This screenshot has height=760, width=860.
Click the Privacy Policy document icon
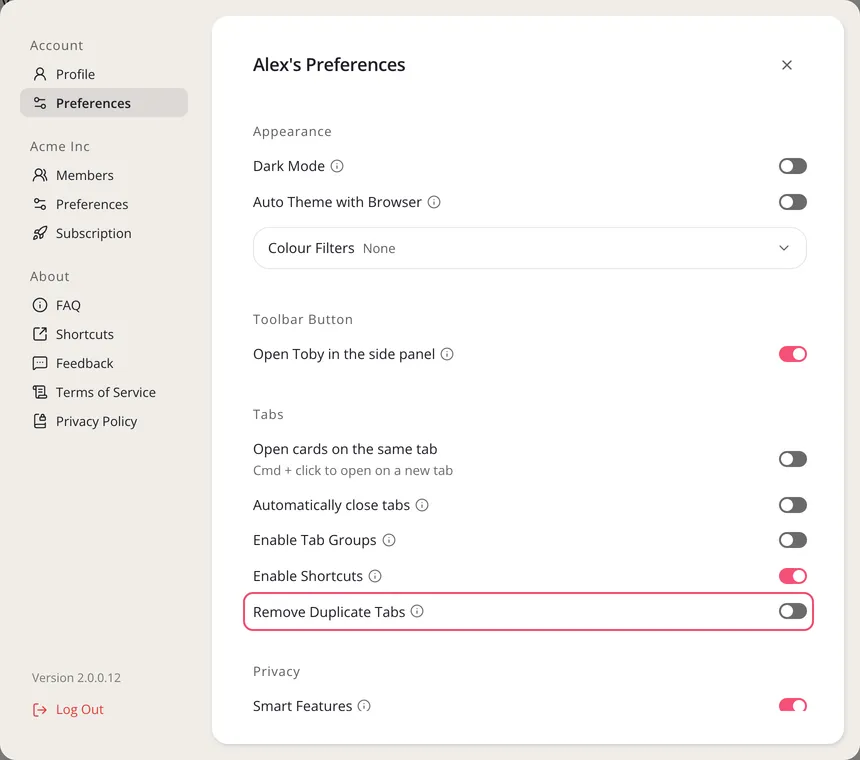coord(39,421)
